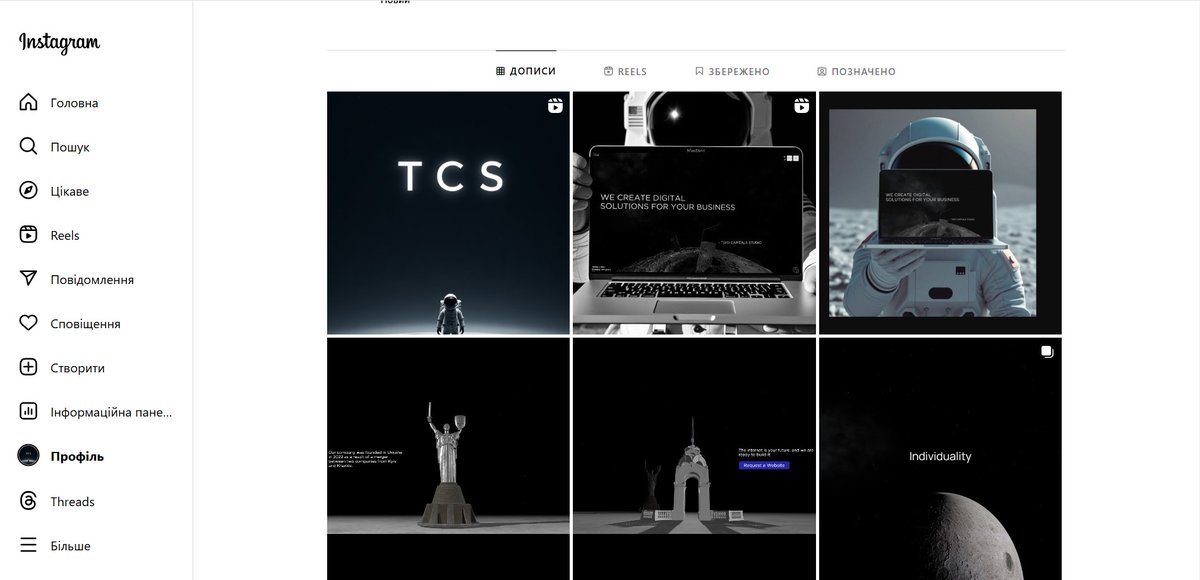Switch to the ПОЗНАЧЕНО tagged tab
The image size is (1200, 580).
click(856, 72)
